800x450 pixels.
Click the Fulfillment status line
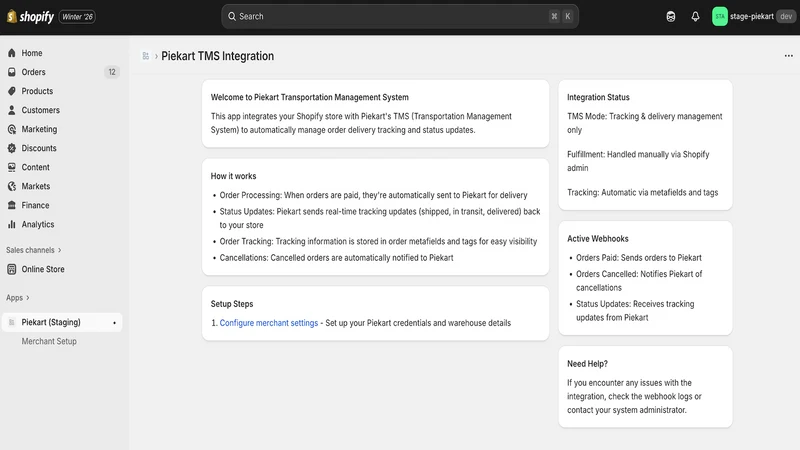(638, 161)
